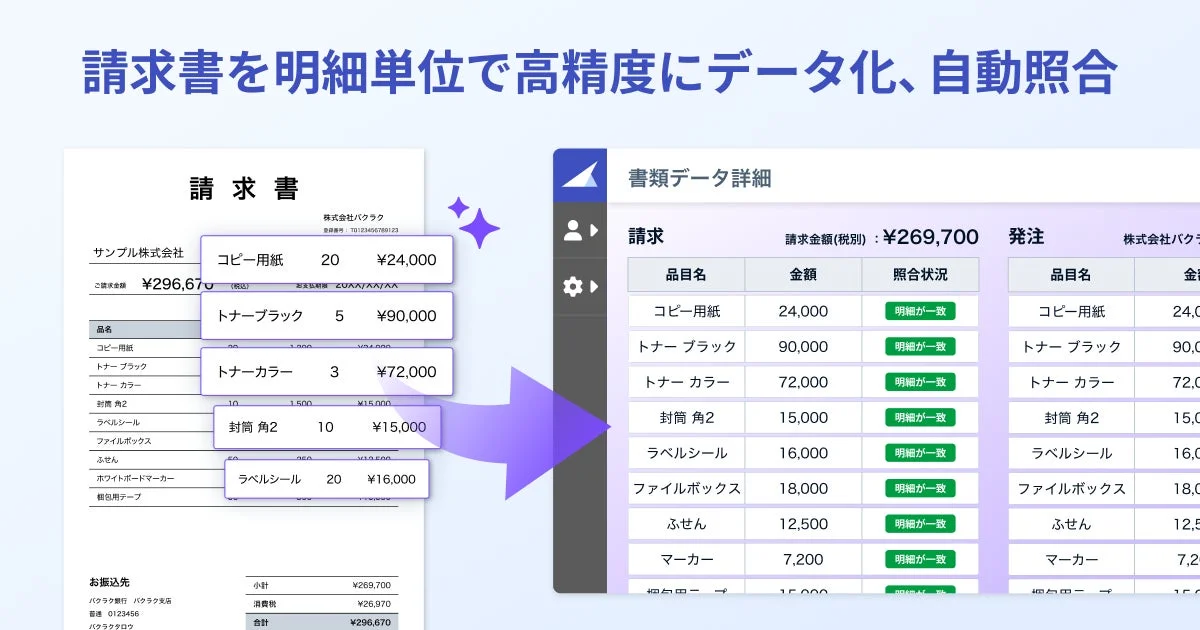Click the 消費税 ¥26,970 row on the invoice

coord(321,604)
